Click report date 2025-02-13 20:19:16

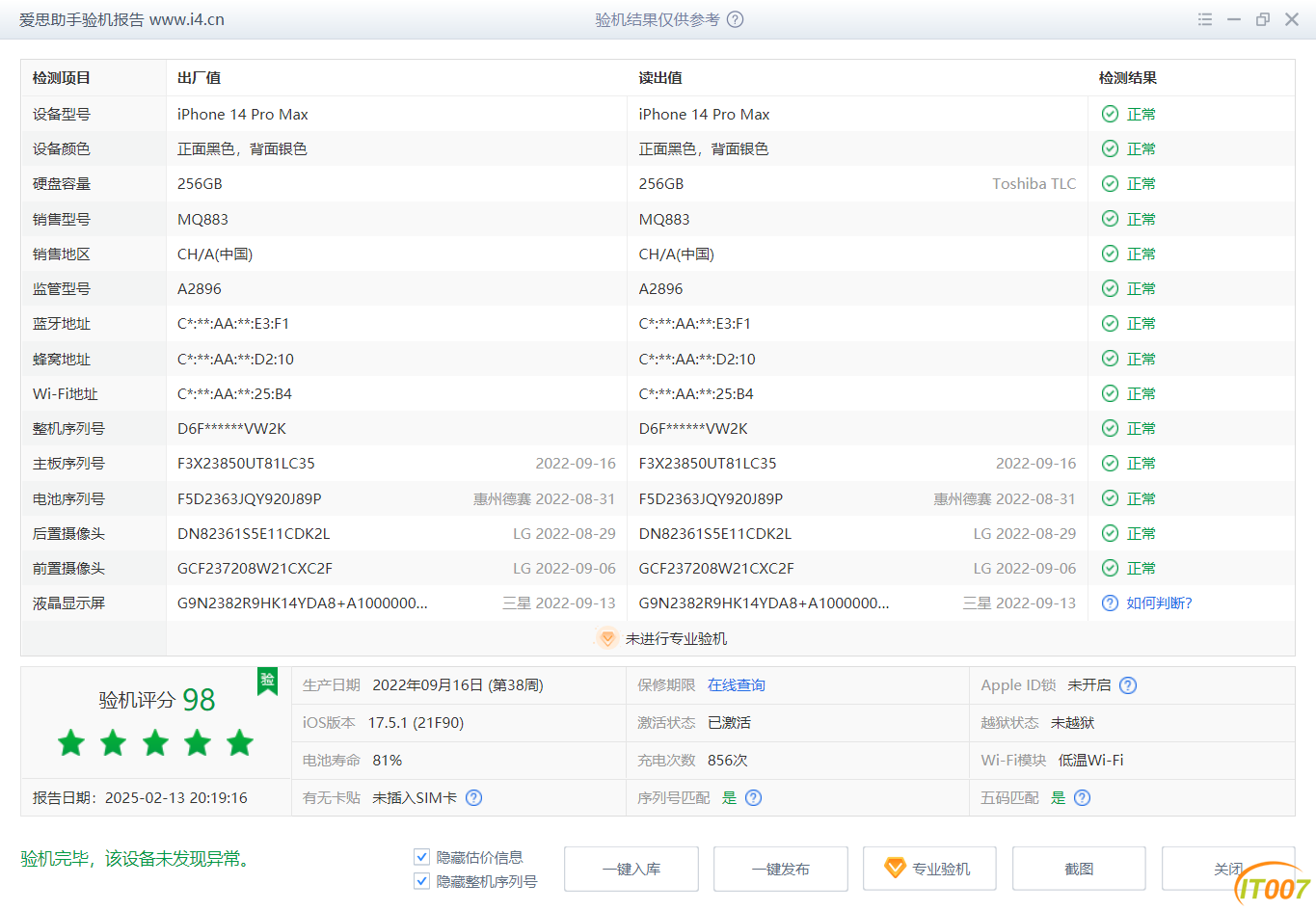click(176, 797)
